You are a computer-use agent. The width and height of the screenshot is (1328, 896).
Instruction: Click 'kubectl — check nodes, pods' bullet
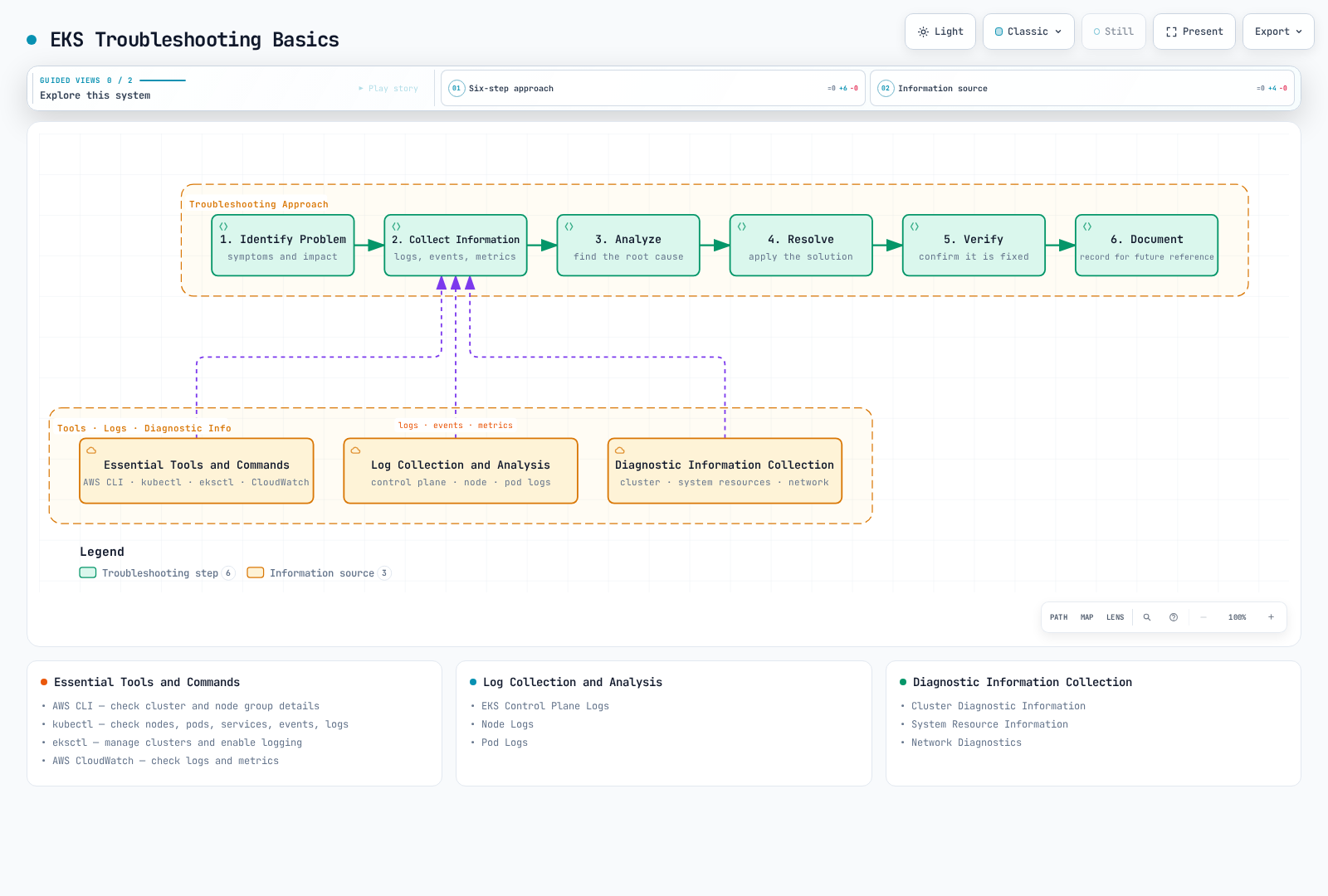click(200, 724)
